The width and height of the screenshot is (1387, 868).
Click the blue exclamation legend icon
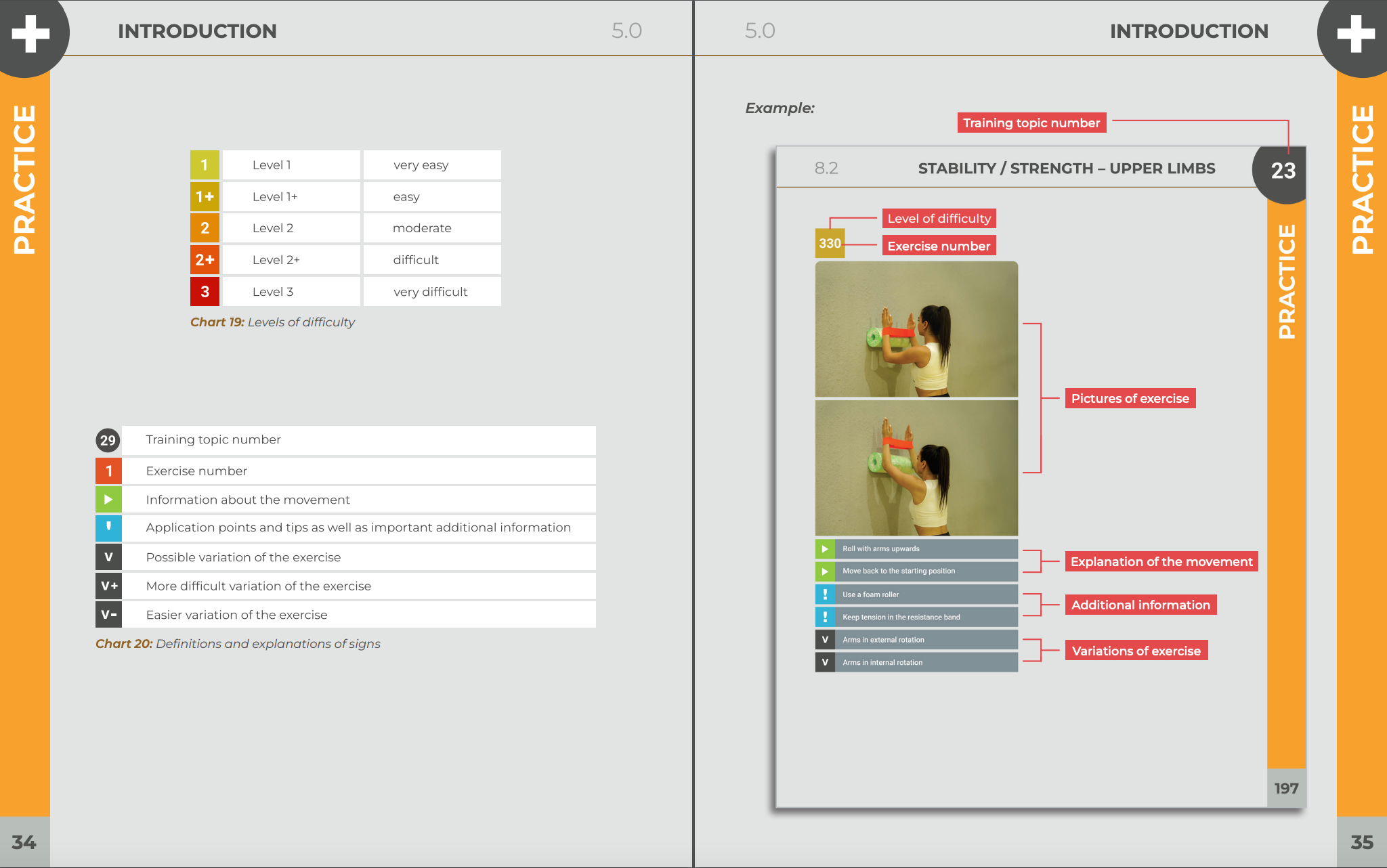108,527
